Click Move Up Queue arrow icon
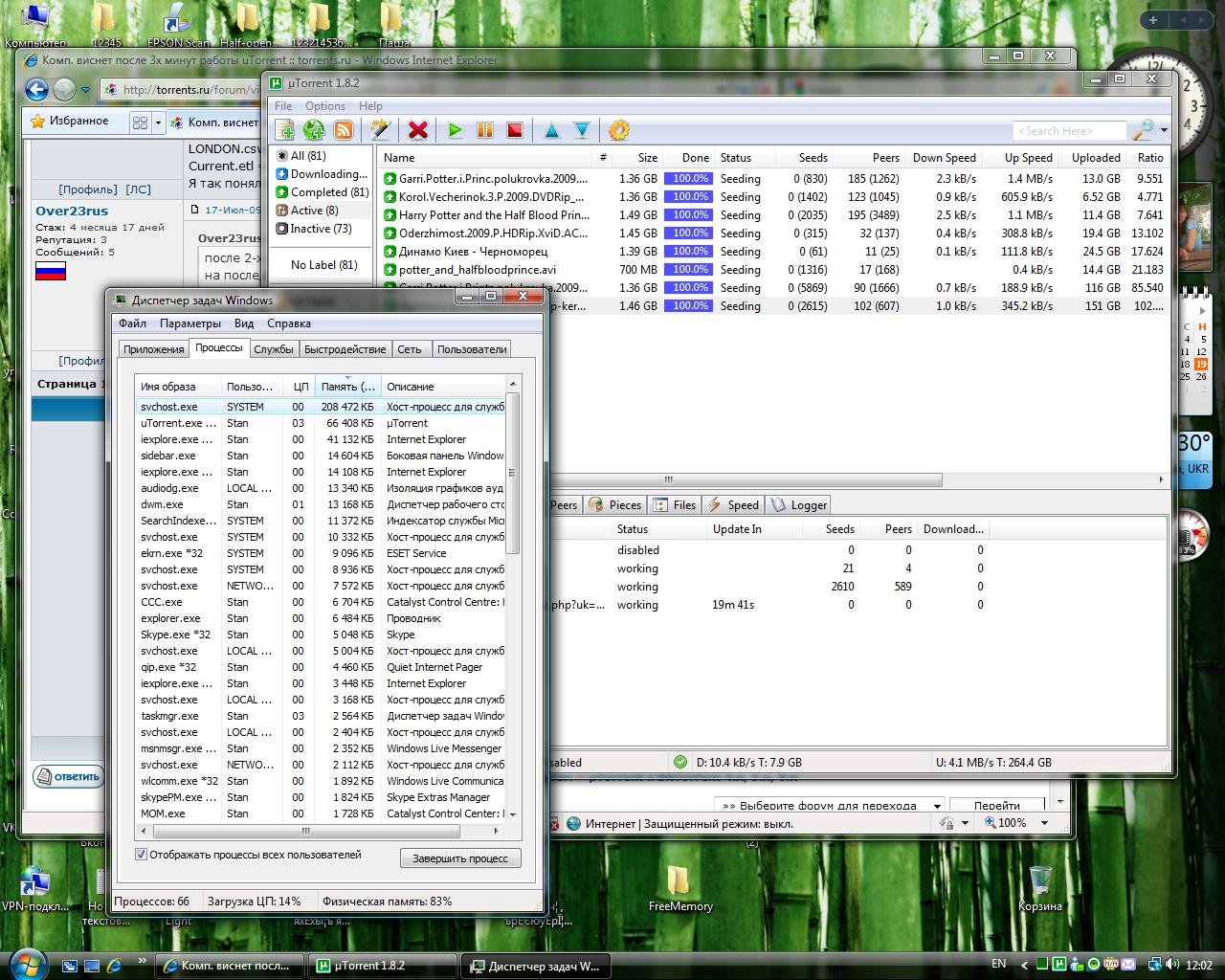The image size is (1225, 980). click(x=551, y=130)
